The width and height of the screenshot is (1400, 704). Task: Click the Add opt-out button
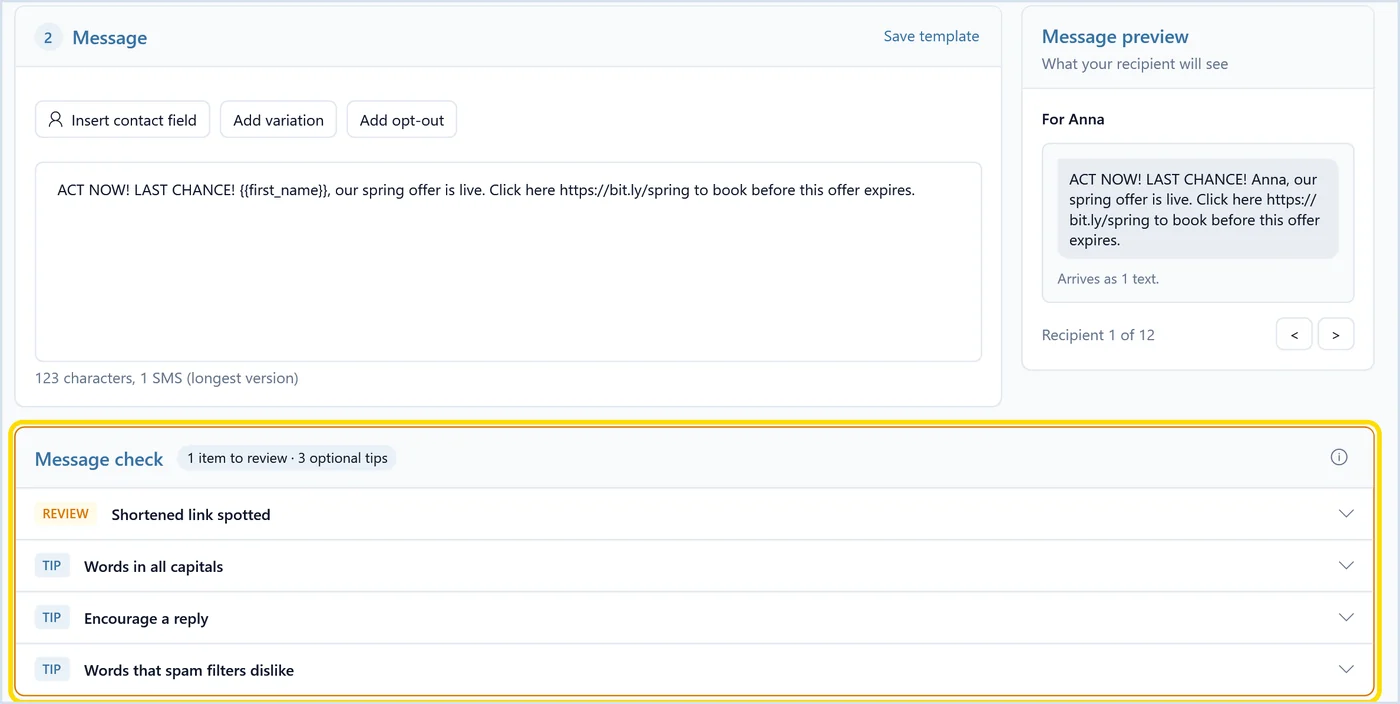click(x=402, y=120)
